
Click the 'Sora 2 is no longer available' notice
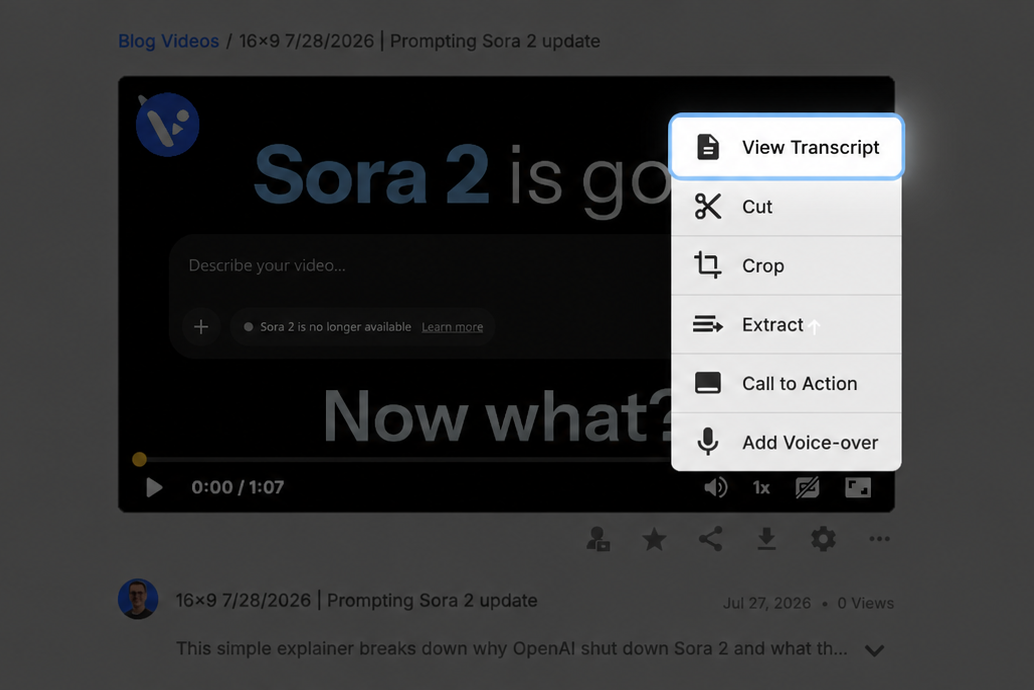tap(335, 327)
